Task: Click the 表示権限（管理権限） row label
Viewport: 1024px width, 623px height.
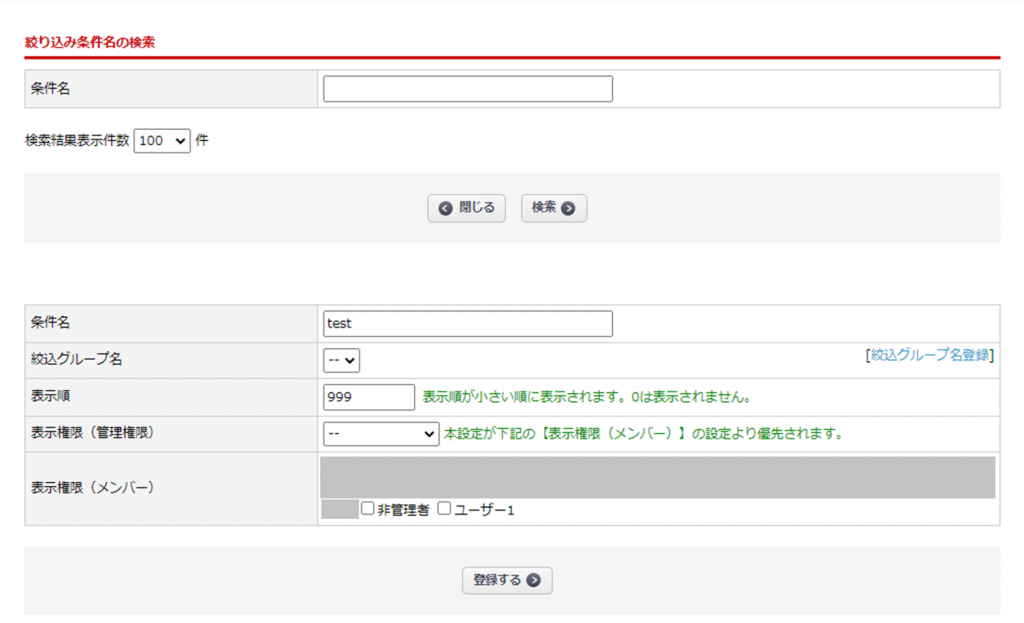Action: pyautogui.click(x=92, y=433)
